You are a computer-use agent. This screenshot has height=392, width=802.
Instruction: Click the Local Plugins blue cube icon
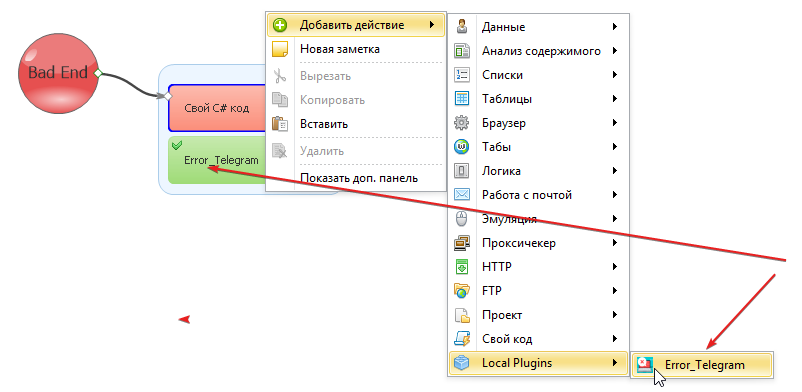pyautogui.click(x=462, y=363)
